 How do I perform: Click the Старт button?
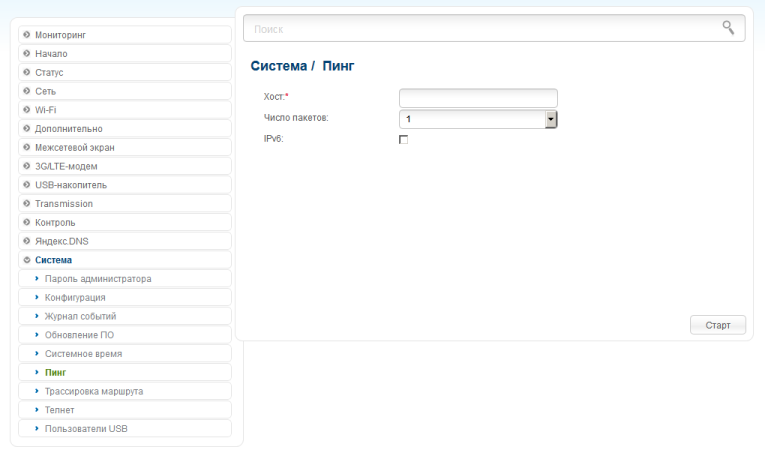point(718,325)
